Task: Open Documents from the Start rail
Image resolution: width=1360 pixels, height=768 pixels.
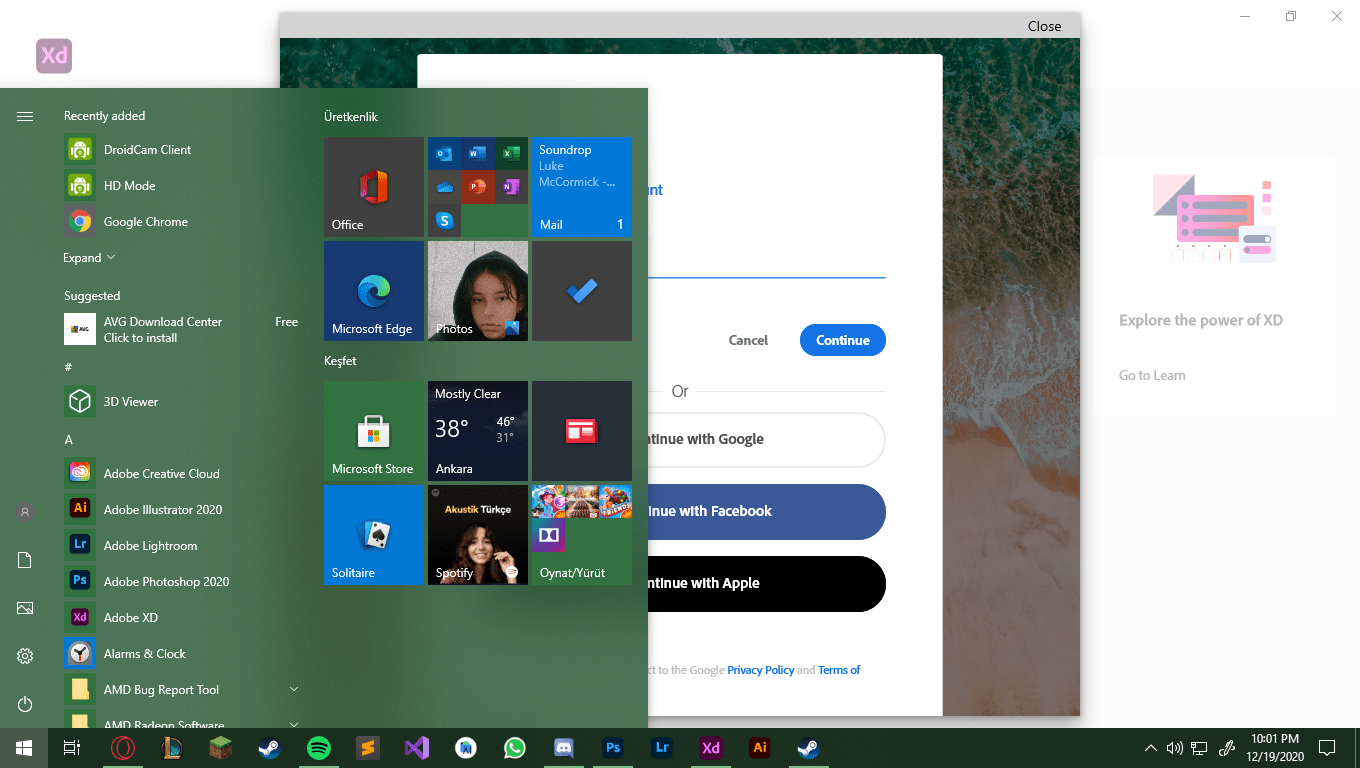Action: [x=25, y=560]
